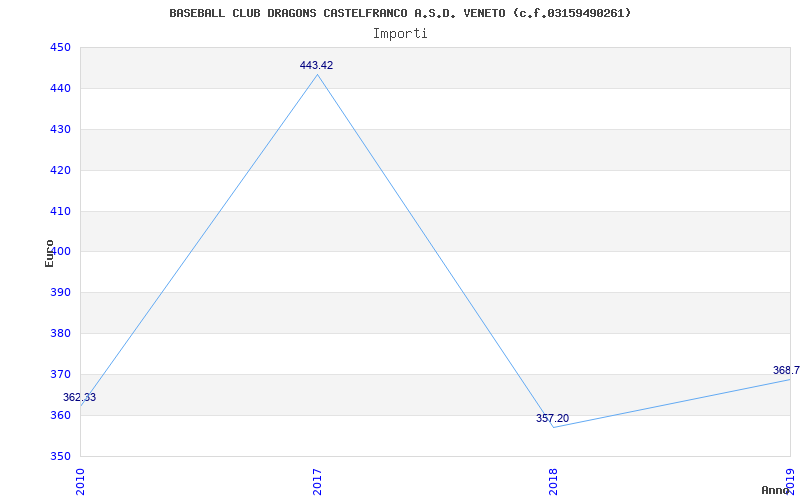Click the 'Anno' x-axis title
Image resolution: width=800 pixels, height=500 pixels.
[x=775, y=490]
